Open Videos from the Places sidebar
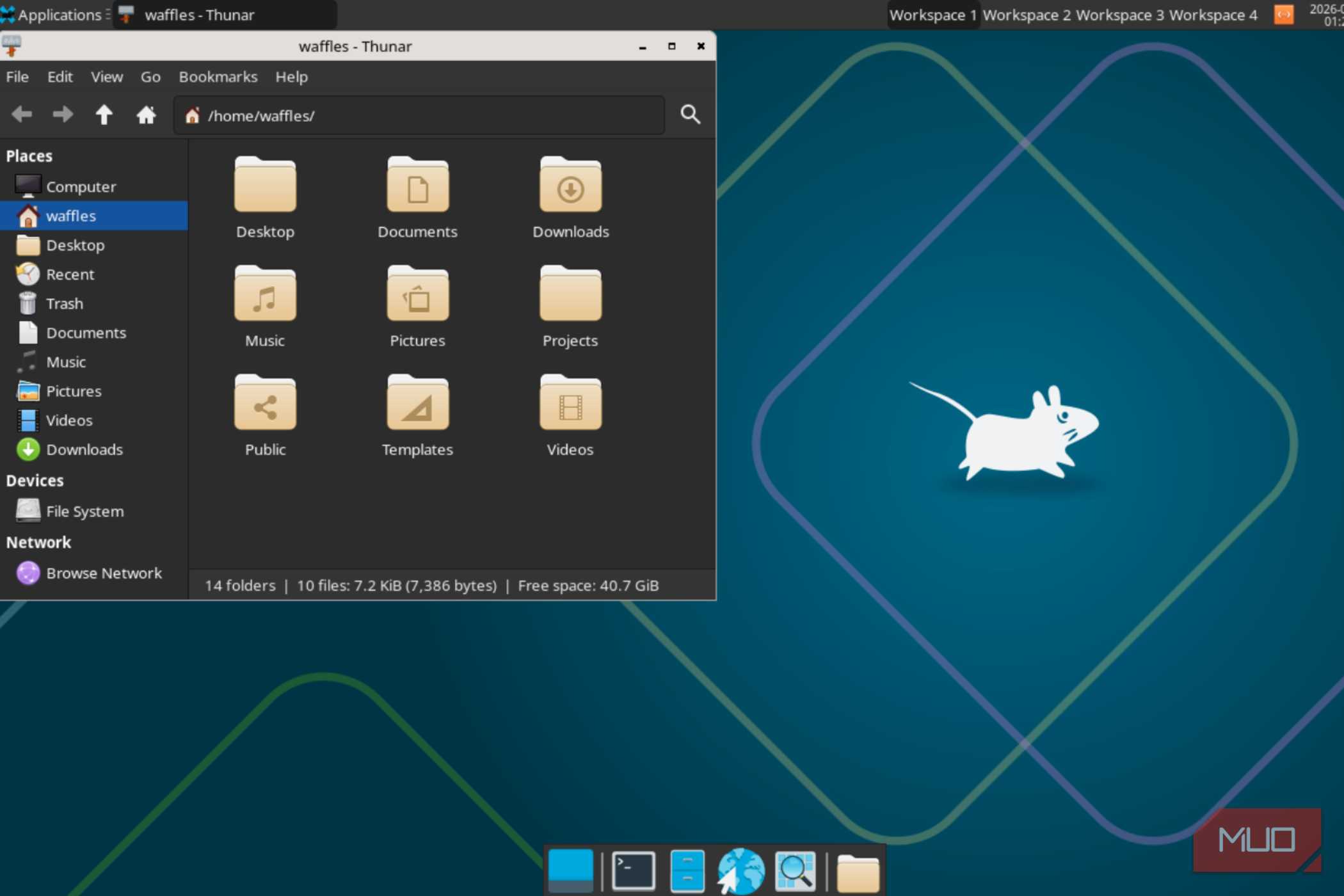 [94, 420]
